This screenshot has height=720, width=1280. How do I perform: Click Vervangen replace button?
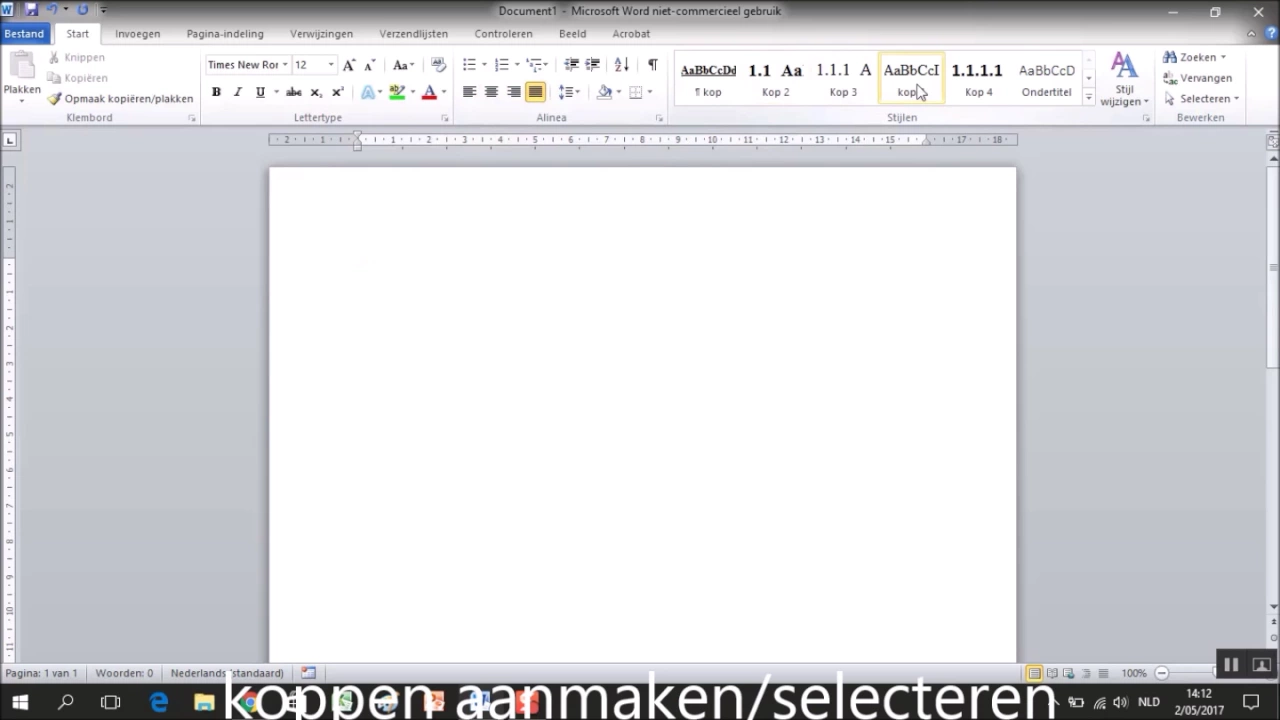(x=1197, y=78)
